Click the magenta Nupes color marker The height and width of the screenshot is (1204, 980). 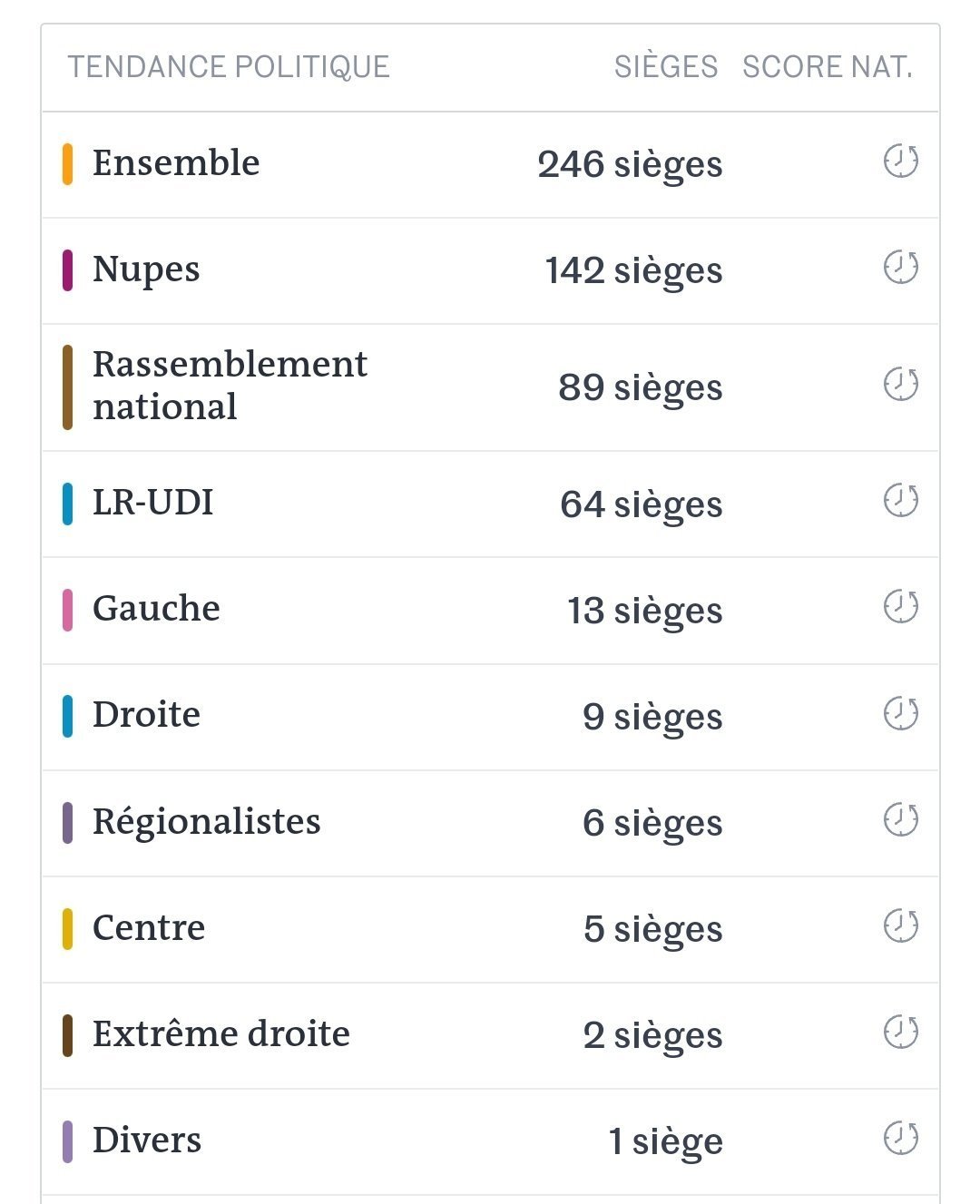click(x=67, y=270)
